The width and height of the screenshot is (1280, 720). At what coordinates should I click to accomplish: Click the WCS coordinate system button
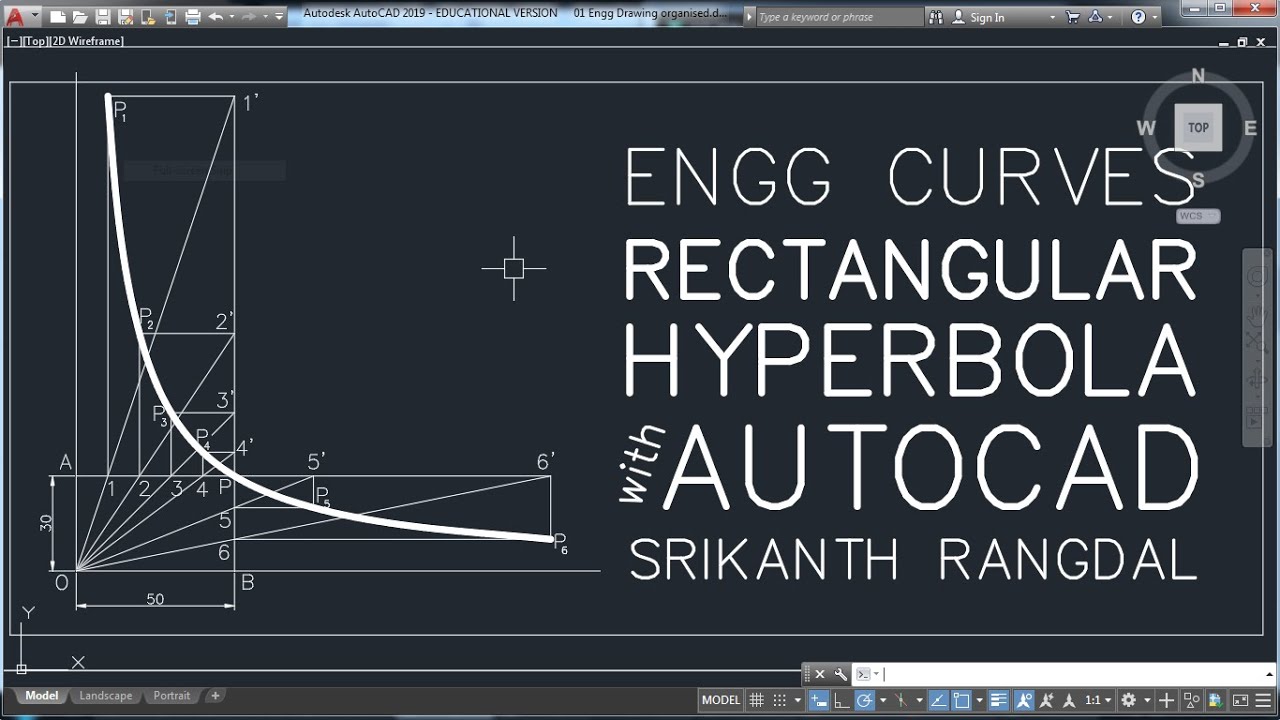[x=1198, y=216]
